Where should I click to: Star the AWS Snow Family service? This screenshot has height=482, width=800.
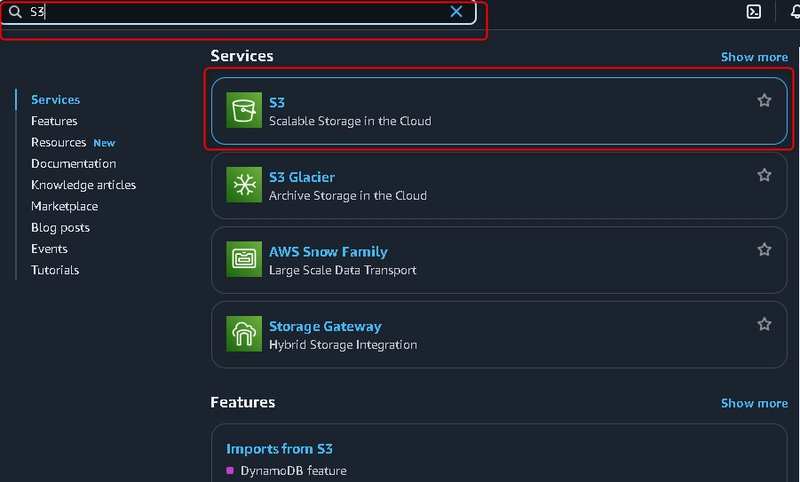(764, 249)
